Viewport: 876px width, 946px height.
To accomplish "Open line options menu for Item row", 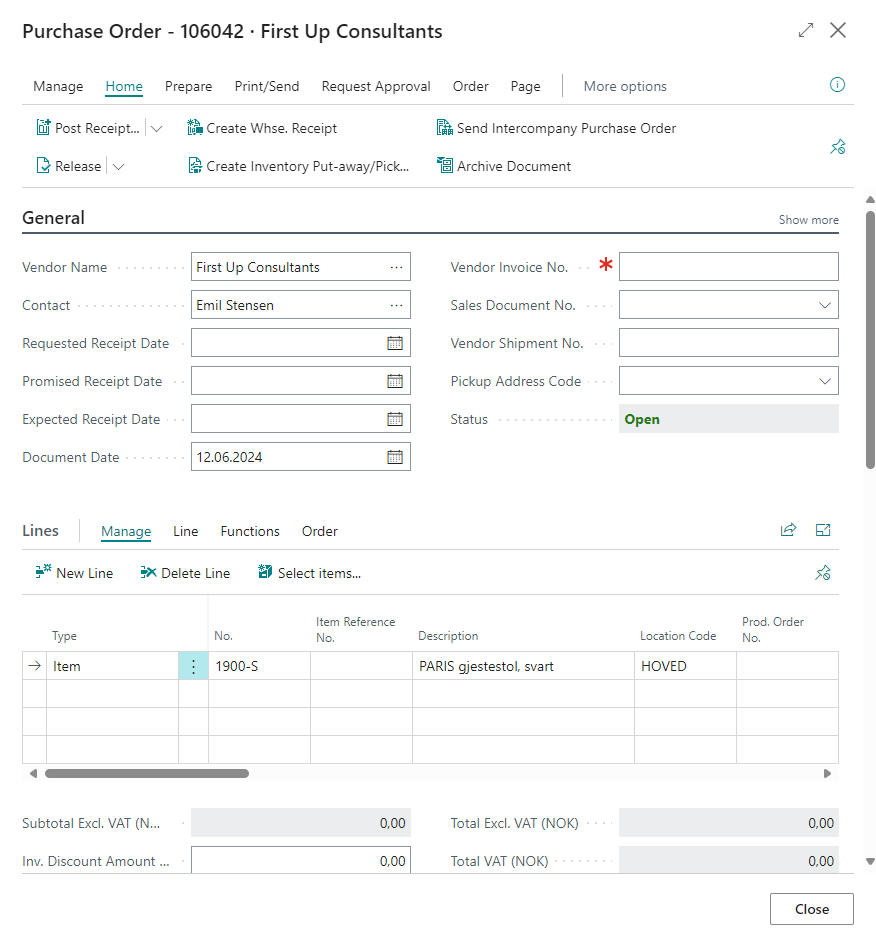I will coord(193,666).
